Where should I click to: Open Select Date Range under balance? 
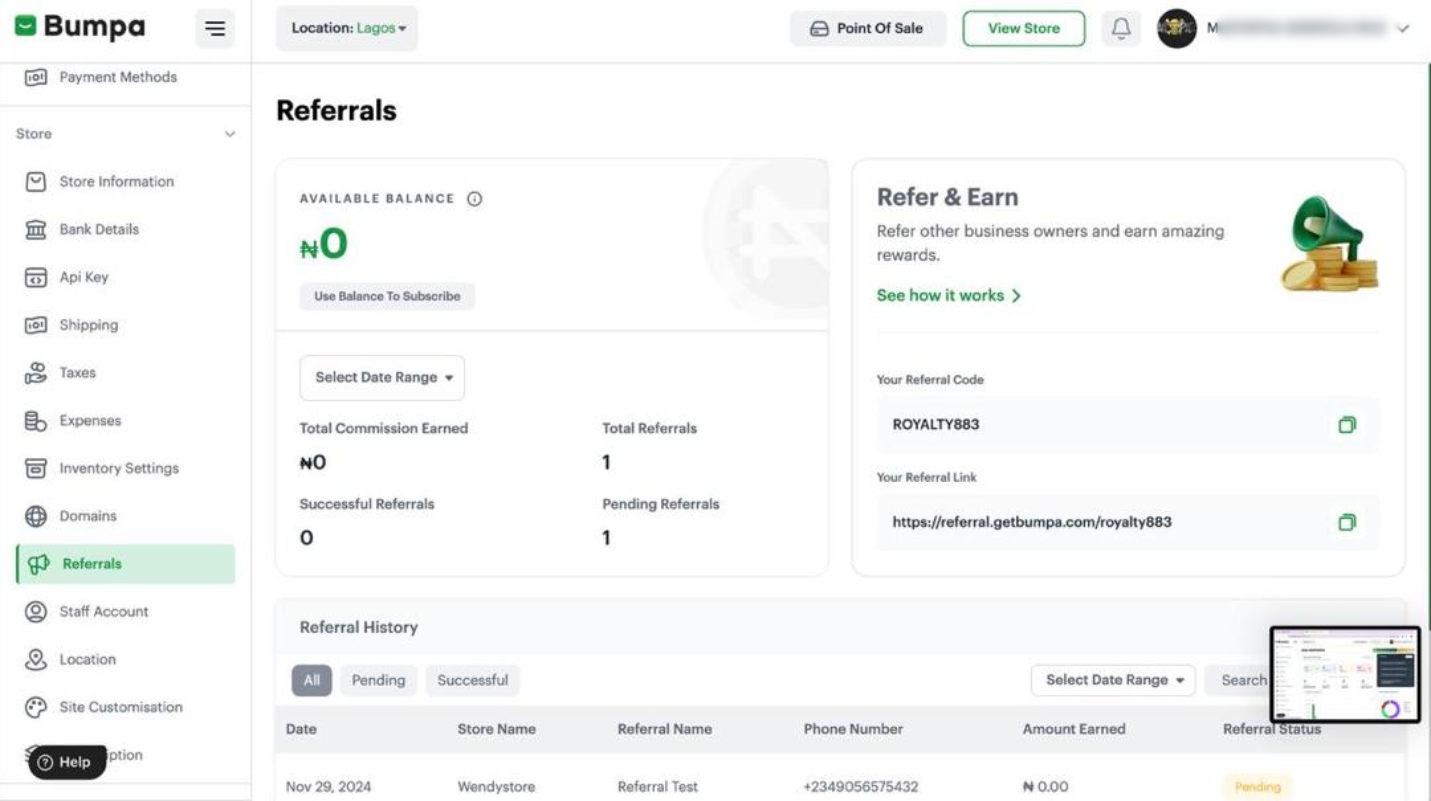[x=382, y=378]
